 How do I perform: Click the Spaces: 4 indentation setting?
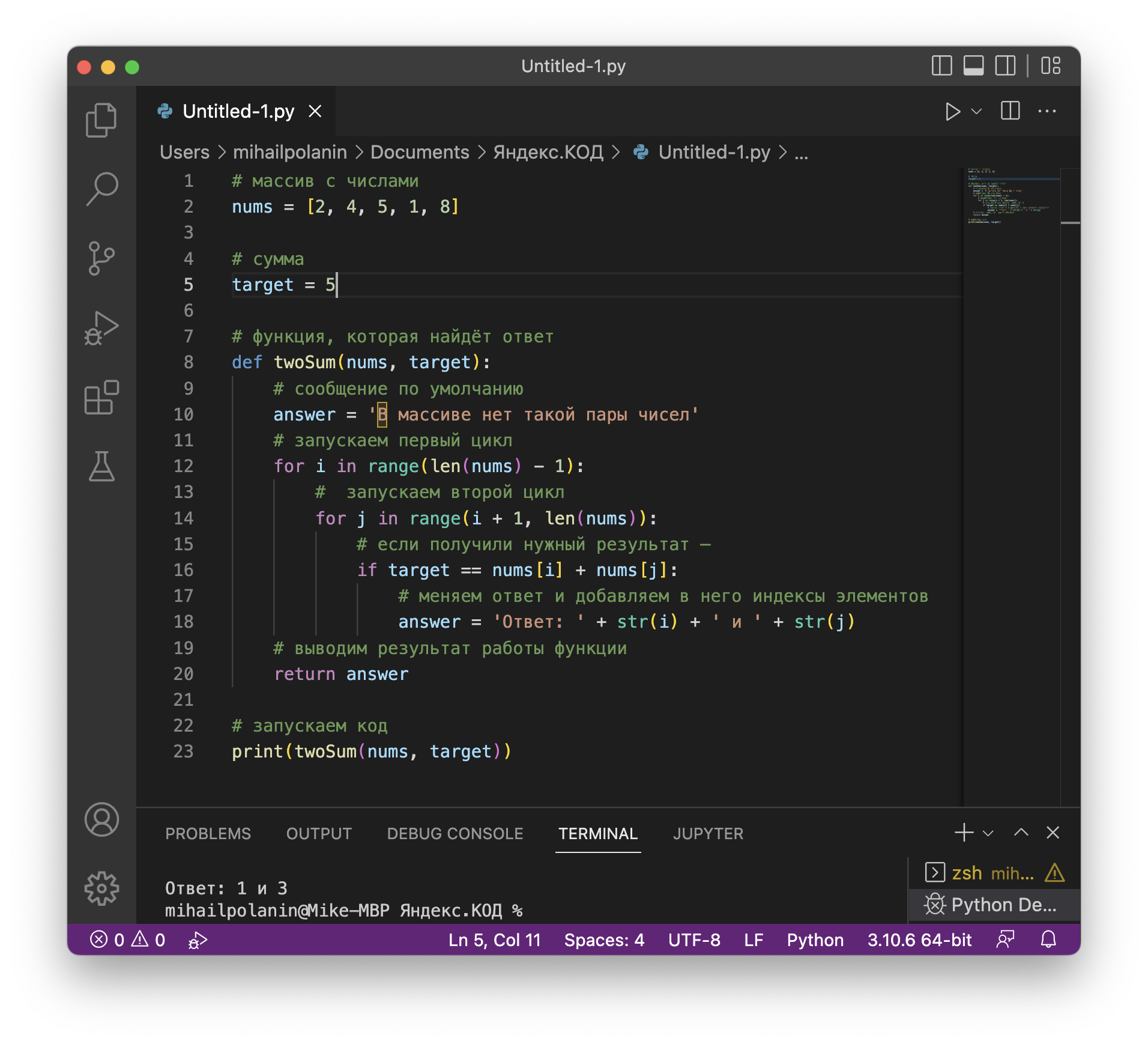tap(604, 940)
